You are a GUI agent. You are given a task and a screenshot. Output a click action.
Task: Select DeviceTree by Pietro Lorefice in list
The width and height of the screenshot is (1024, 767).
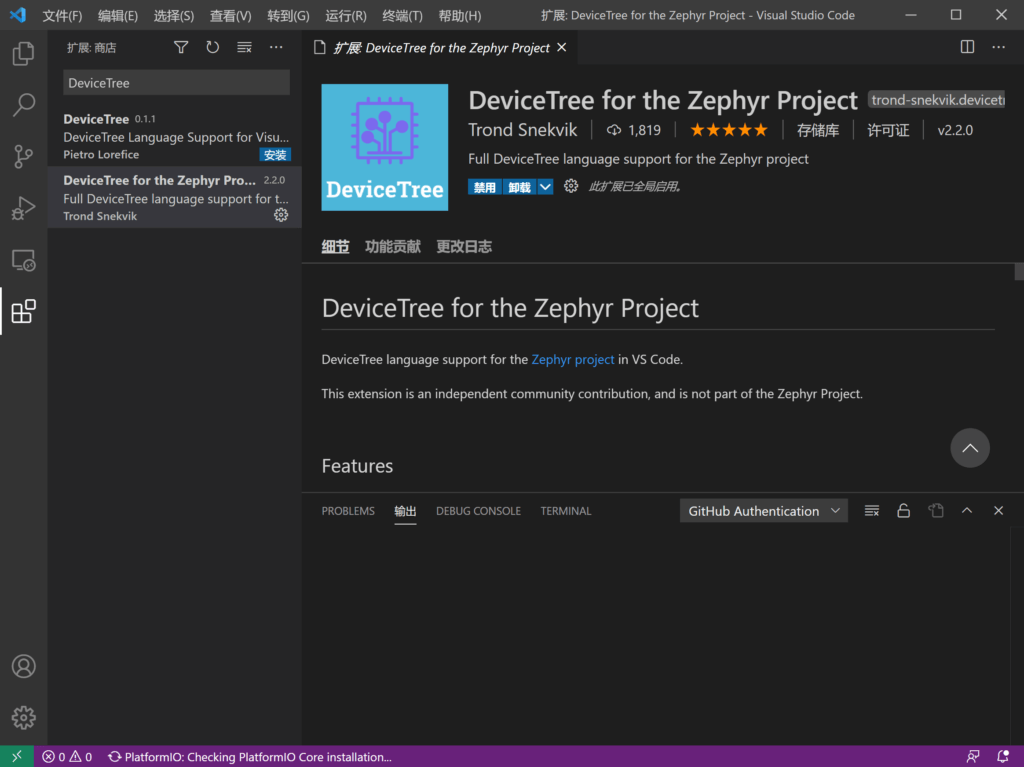(x=174, y=136)
